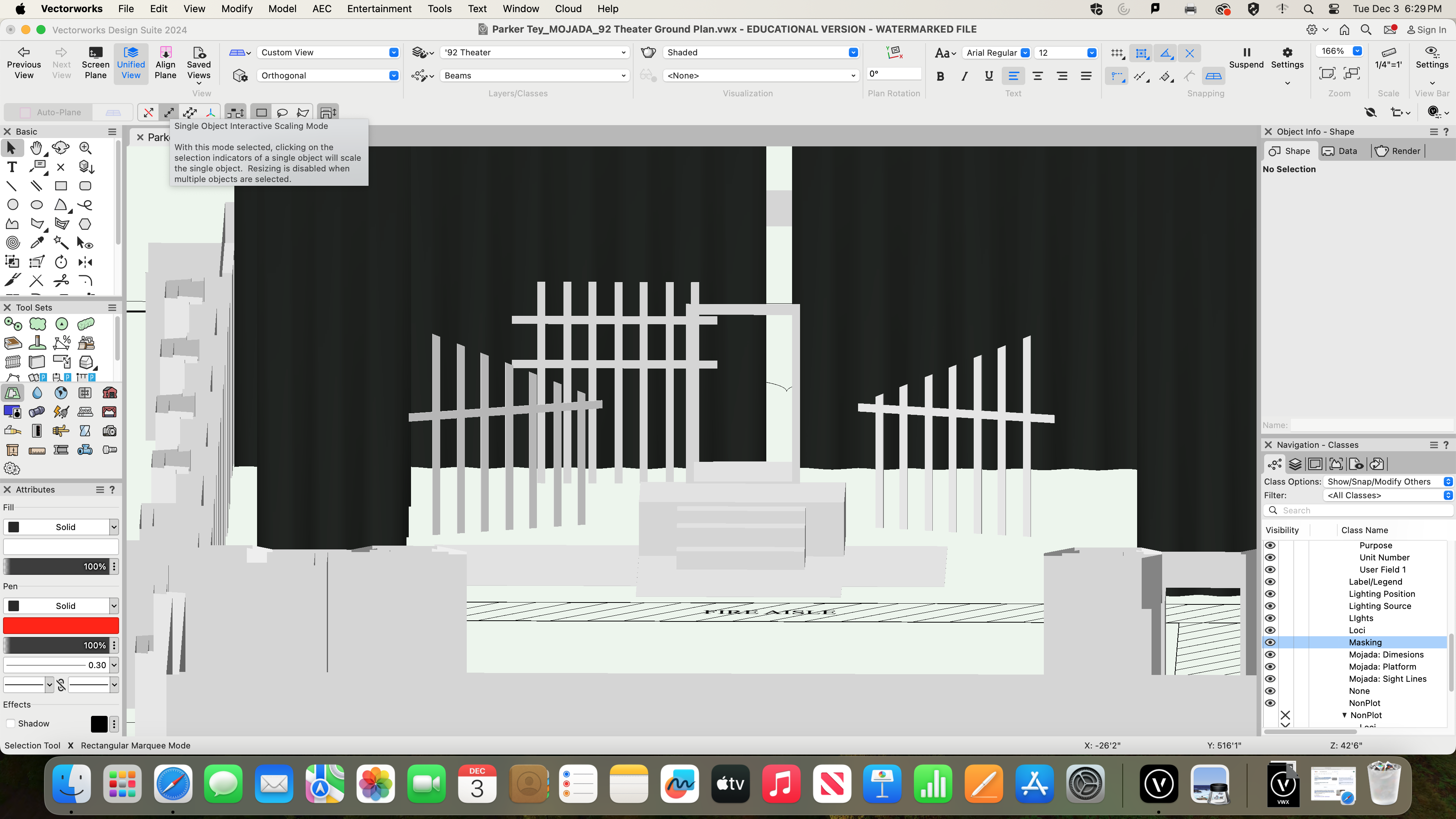Open the Entertainment menu
Viewport: 1456px width, 819px height.
click(x=379, y=8)
